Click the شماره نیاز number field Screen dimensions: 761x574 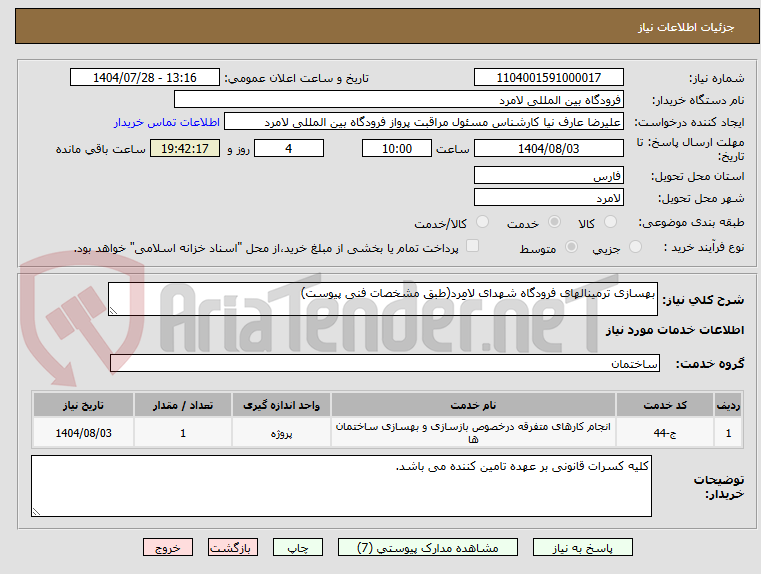click(x=548, y=77)
